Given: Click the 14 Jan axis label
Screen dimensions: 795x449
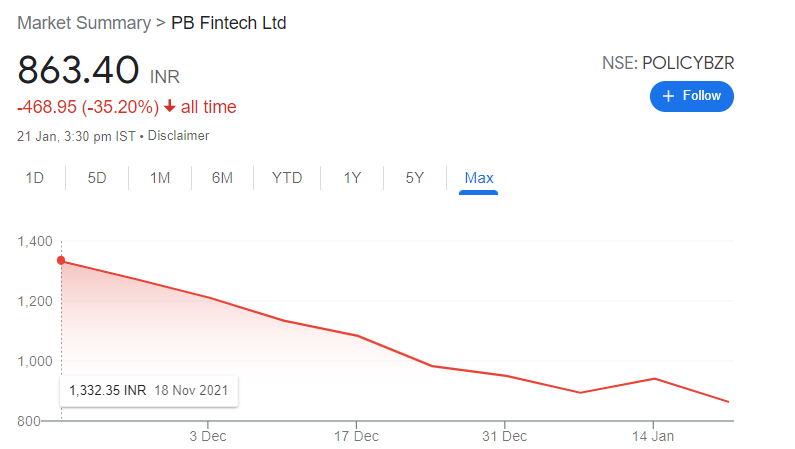Looking at the screenshot, I should click(653, 436).
